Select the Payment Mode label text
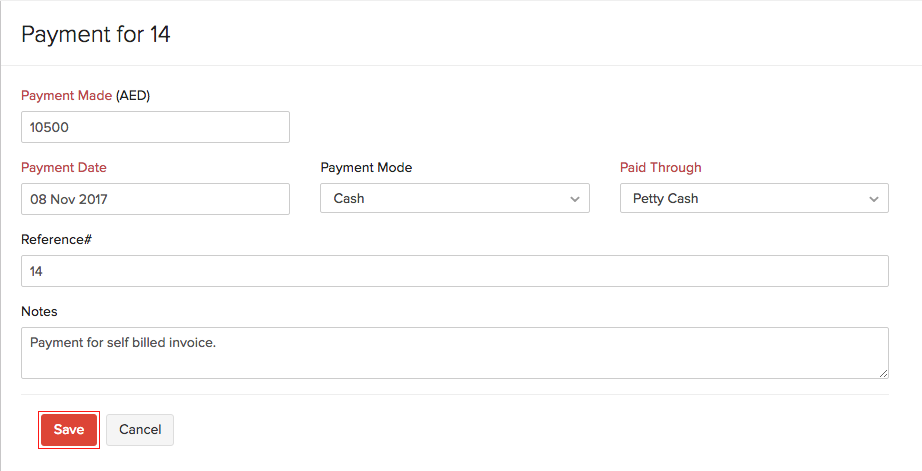The width and height of the screenshot is (922, 471). click(x=366, y=168)
